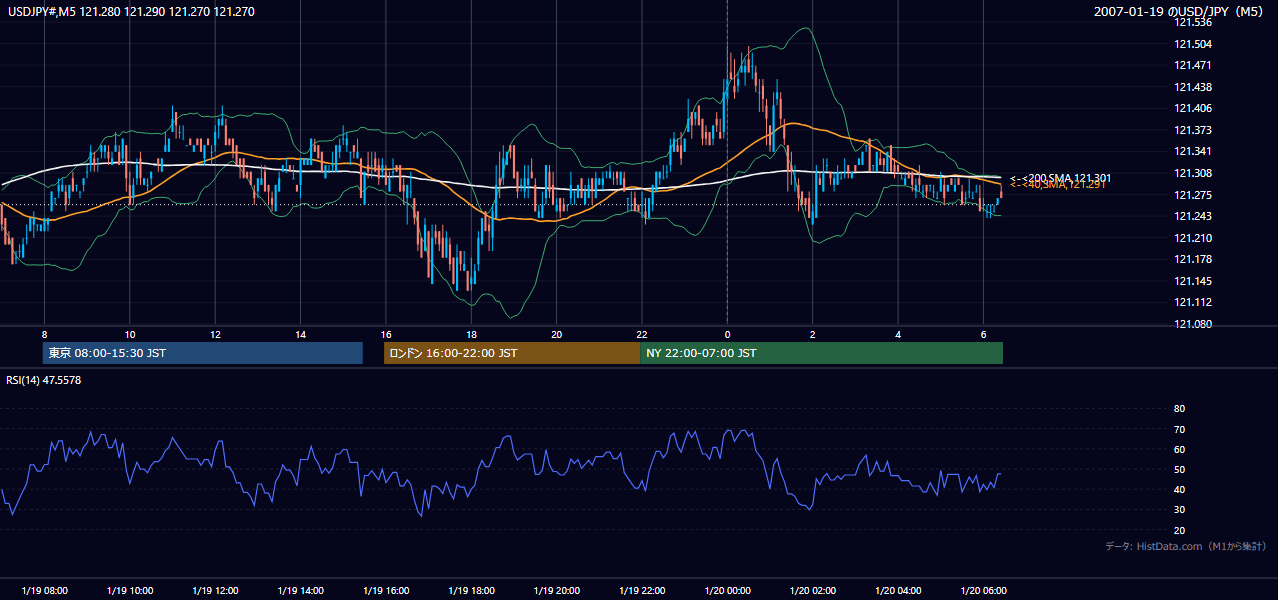This screenshot has width=1278, height=600.
Task: Click the date label 1/20 06:00
Action: tap(983, 591)
